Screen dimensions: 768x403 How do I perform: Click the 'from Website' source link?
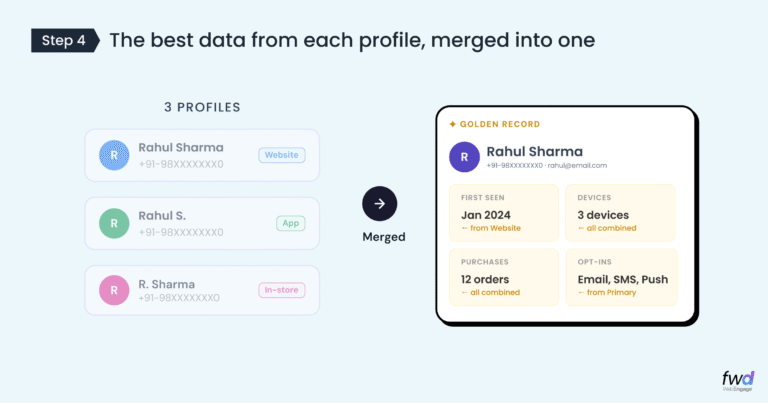491,229
